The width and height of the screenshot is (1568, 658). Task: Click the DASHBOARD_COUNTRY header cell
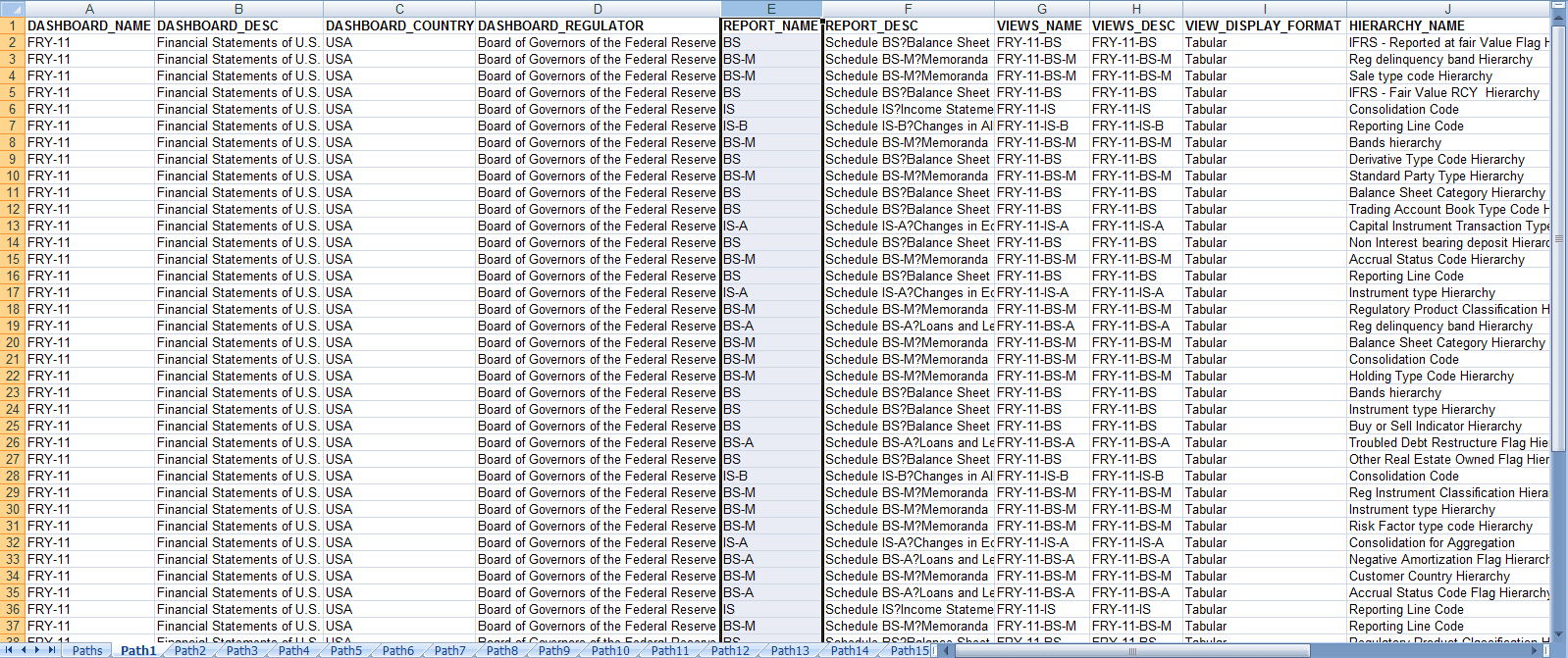pyautogui.click(x=399, y=25)
